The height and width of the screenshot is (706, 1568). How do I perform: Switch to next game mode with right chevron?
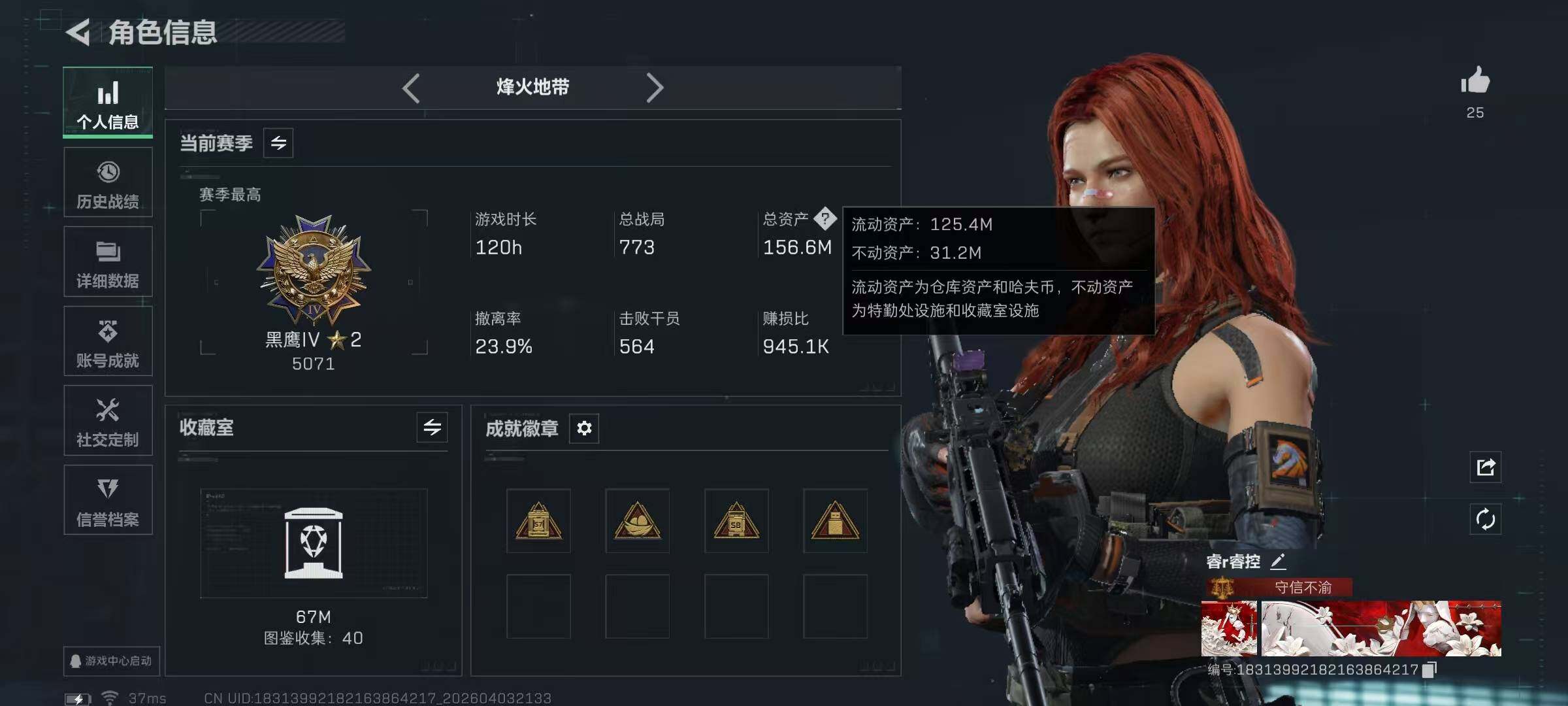655,88
